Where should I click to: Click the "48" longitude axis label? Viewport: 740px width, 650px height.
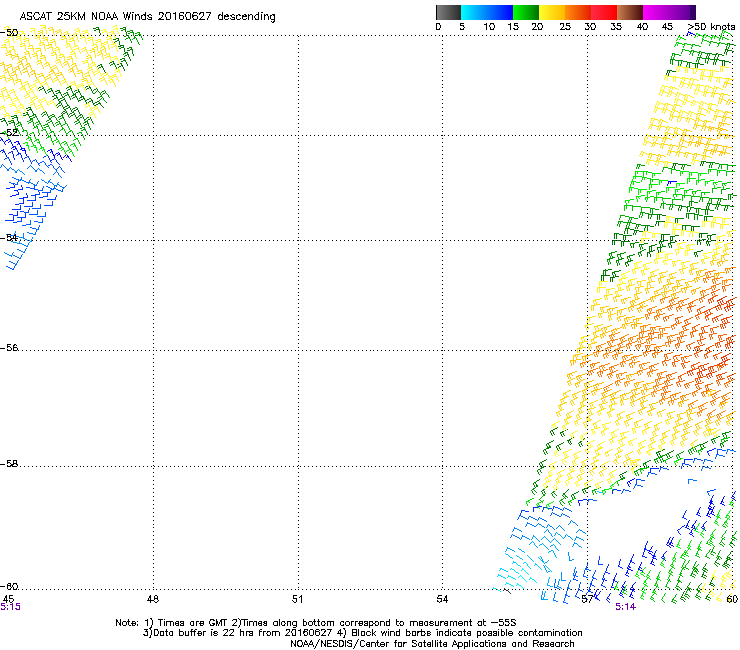pyautogui.click(x=153, y=599)
